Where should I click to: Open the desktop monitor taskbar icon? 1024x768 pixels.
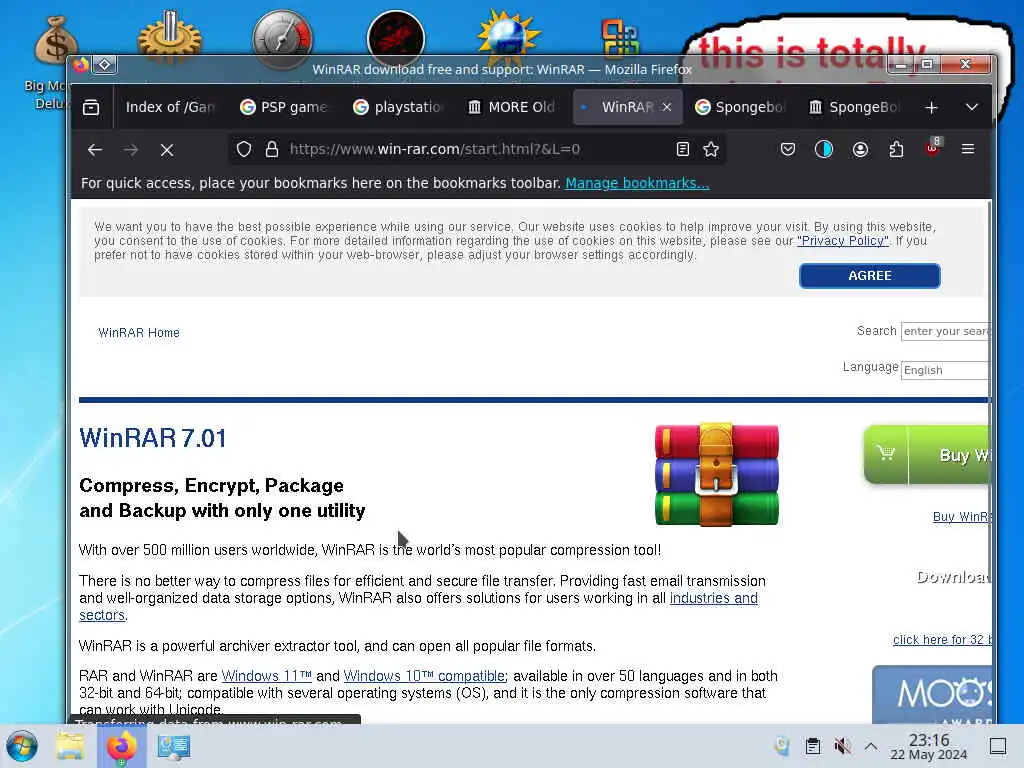[174, 746]
